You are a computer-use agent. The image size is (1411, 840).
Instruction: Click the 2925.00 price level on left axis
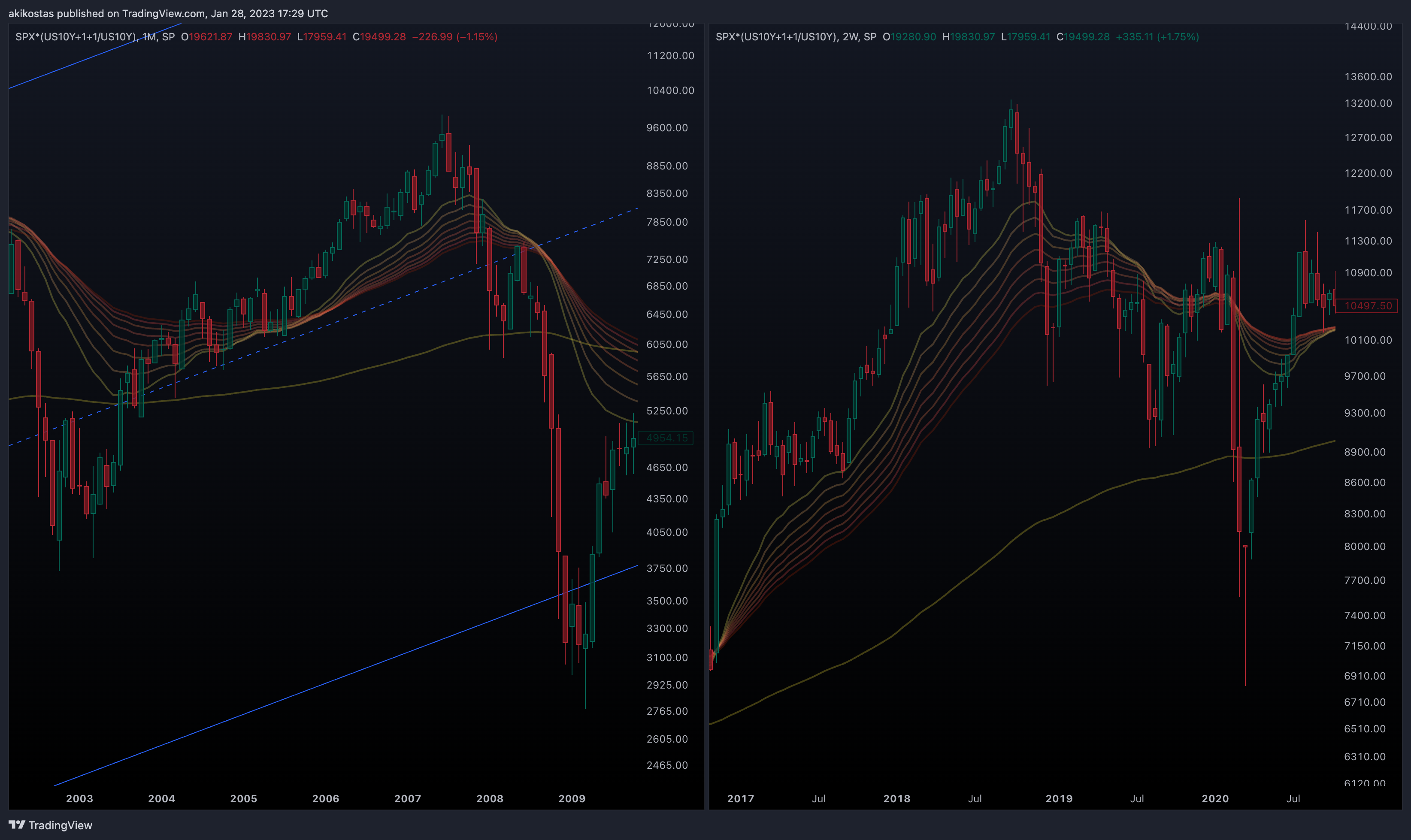click(x=667, y=685)
